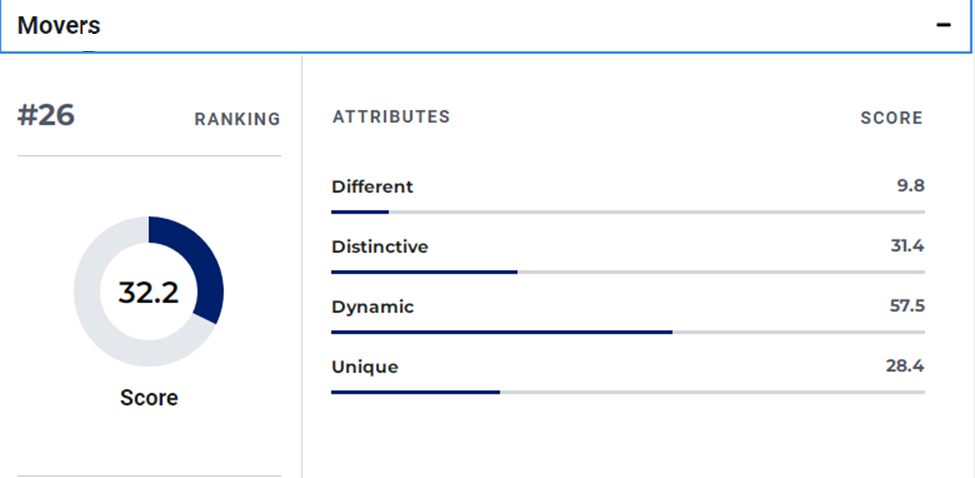
Task: Click the Score caption below donut chart
Action: point(149,397)
